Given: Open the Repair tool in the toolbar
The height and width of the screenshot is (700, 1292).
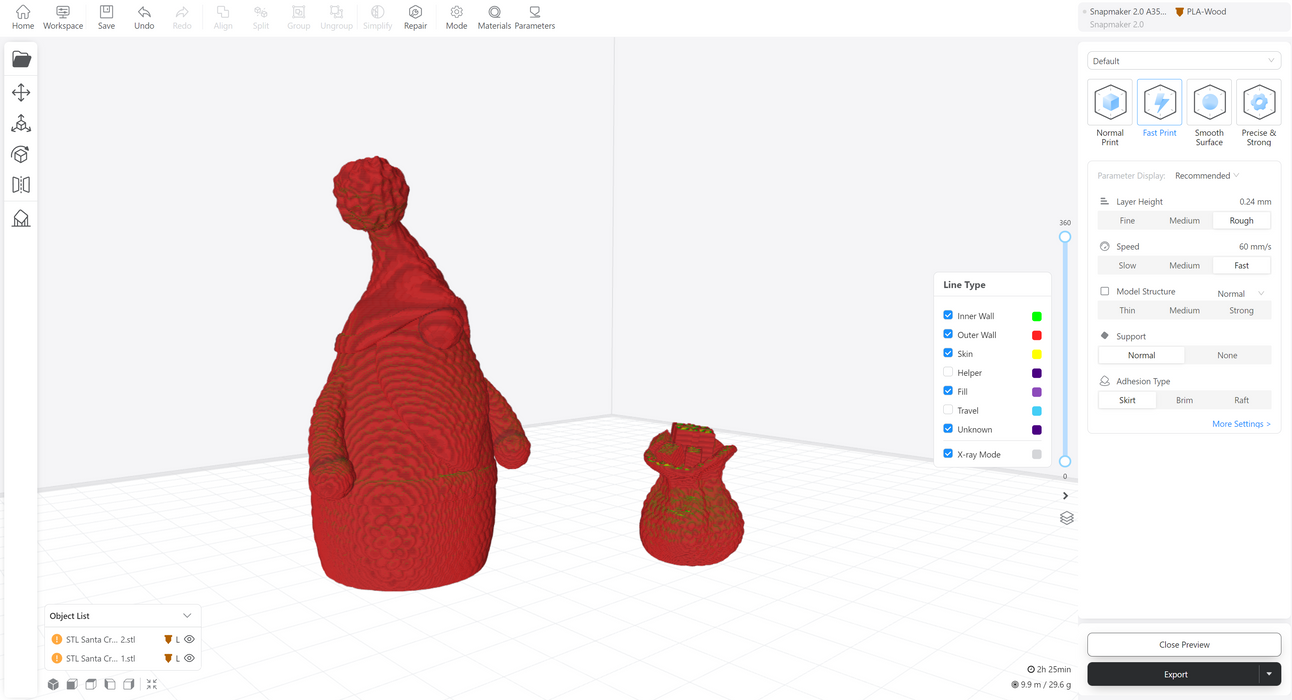Looking at the screenshot, I should click(415, 16).
